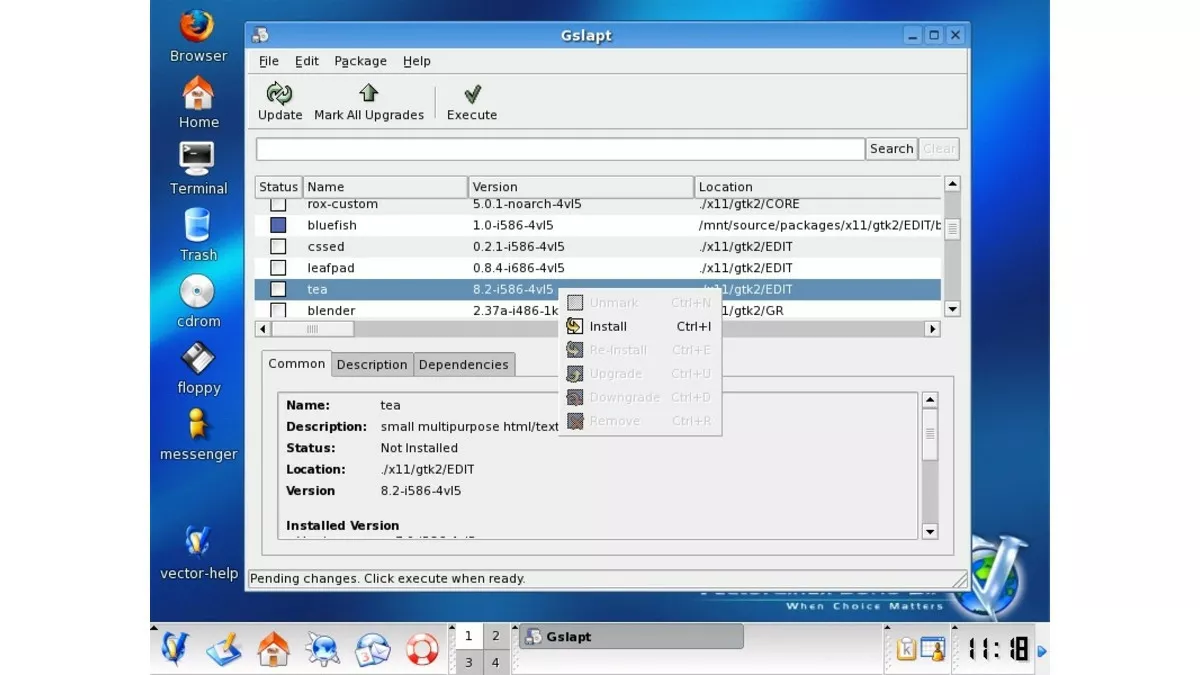Switch to virtual desktop 4
This screenshot has height=675, width=1200.
(x=495, y=662)
